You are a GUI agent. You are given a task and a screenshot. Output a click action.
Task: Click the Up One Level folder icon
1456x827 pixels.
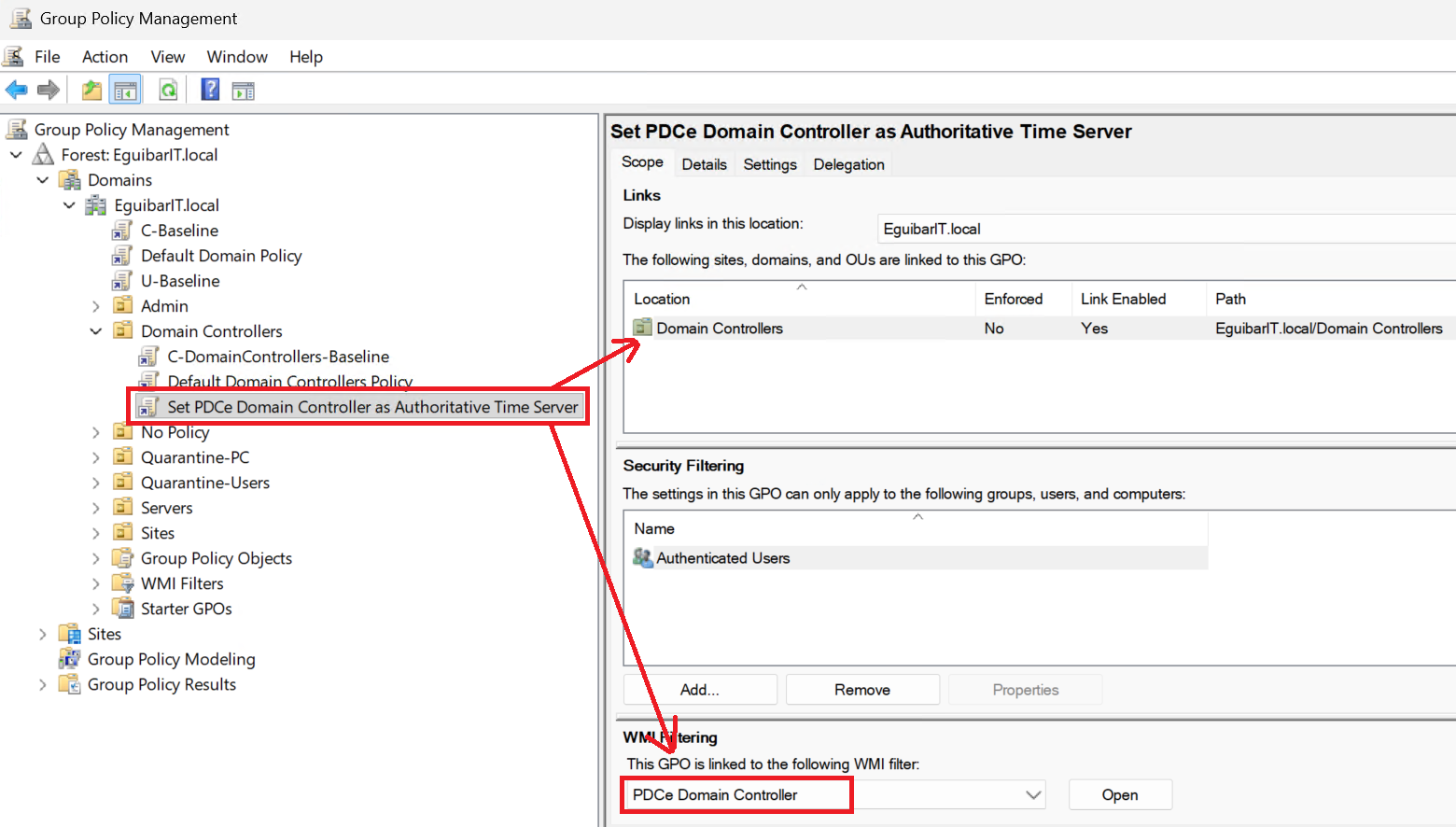point(91,91)
